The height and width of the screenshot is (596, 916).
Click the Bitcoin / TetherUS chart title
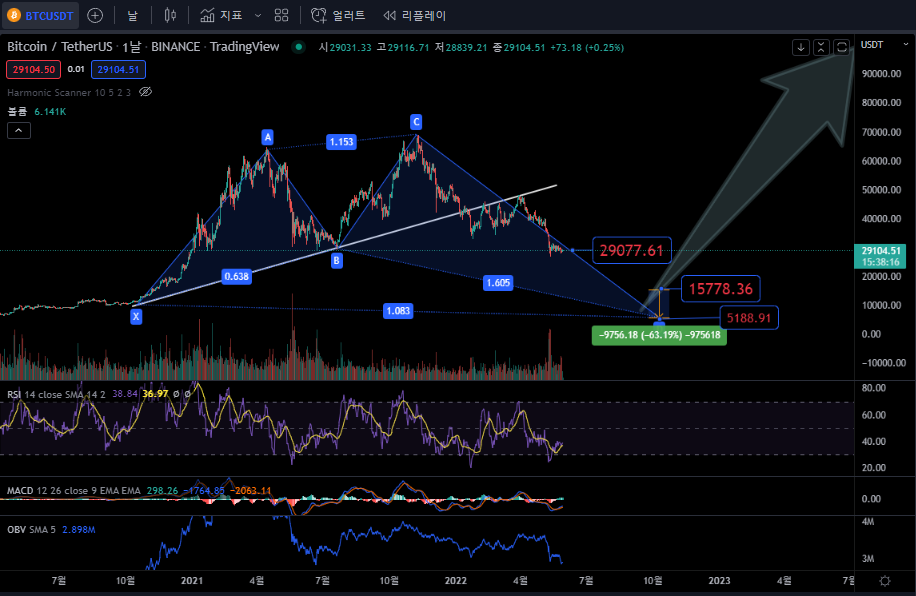143,47
